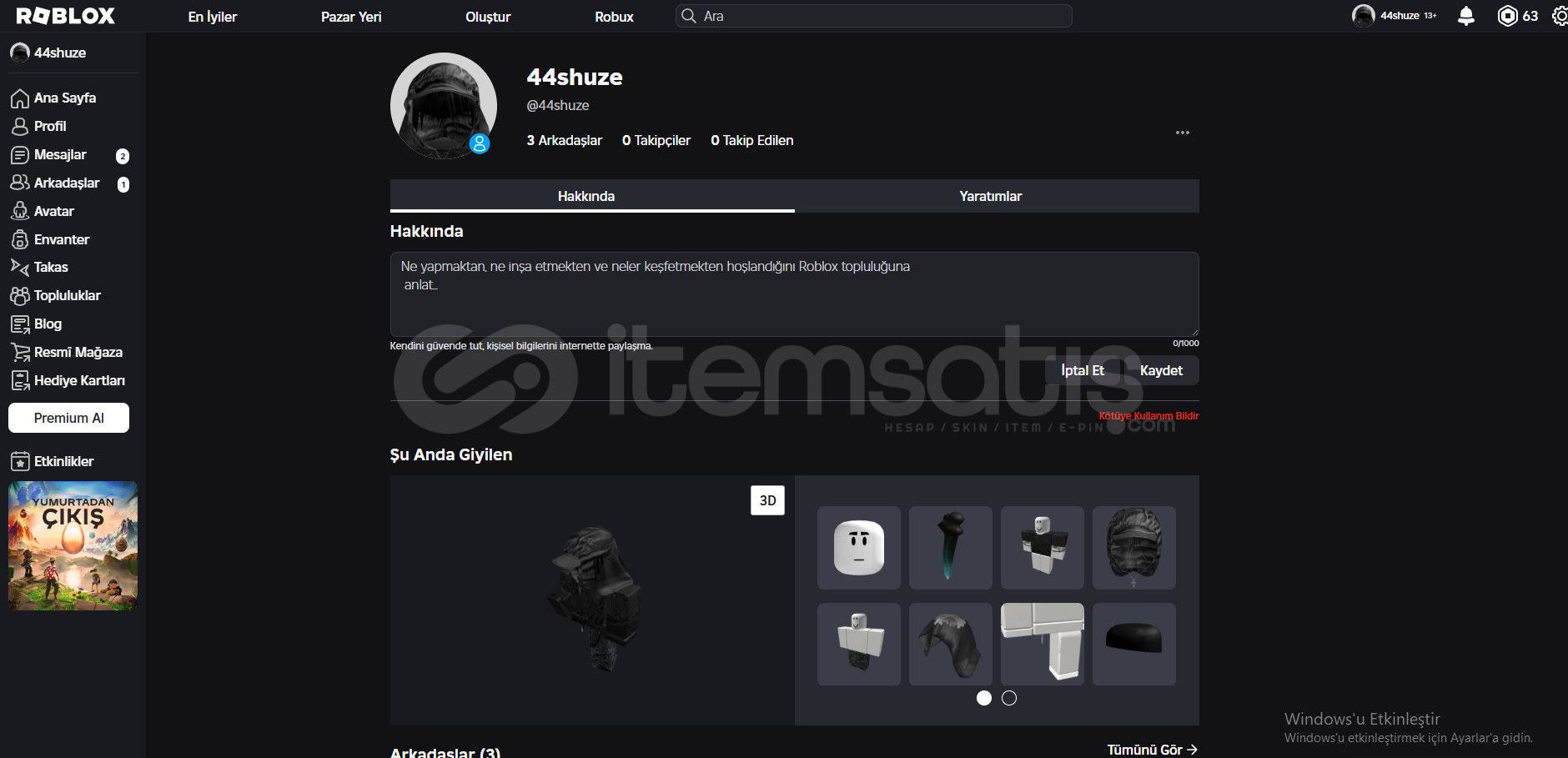
Task: Open Oluştur in the top menu
Action: pos(488,17)
